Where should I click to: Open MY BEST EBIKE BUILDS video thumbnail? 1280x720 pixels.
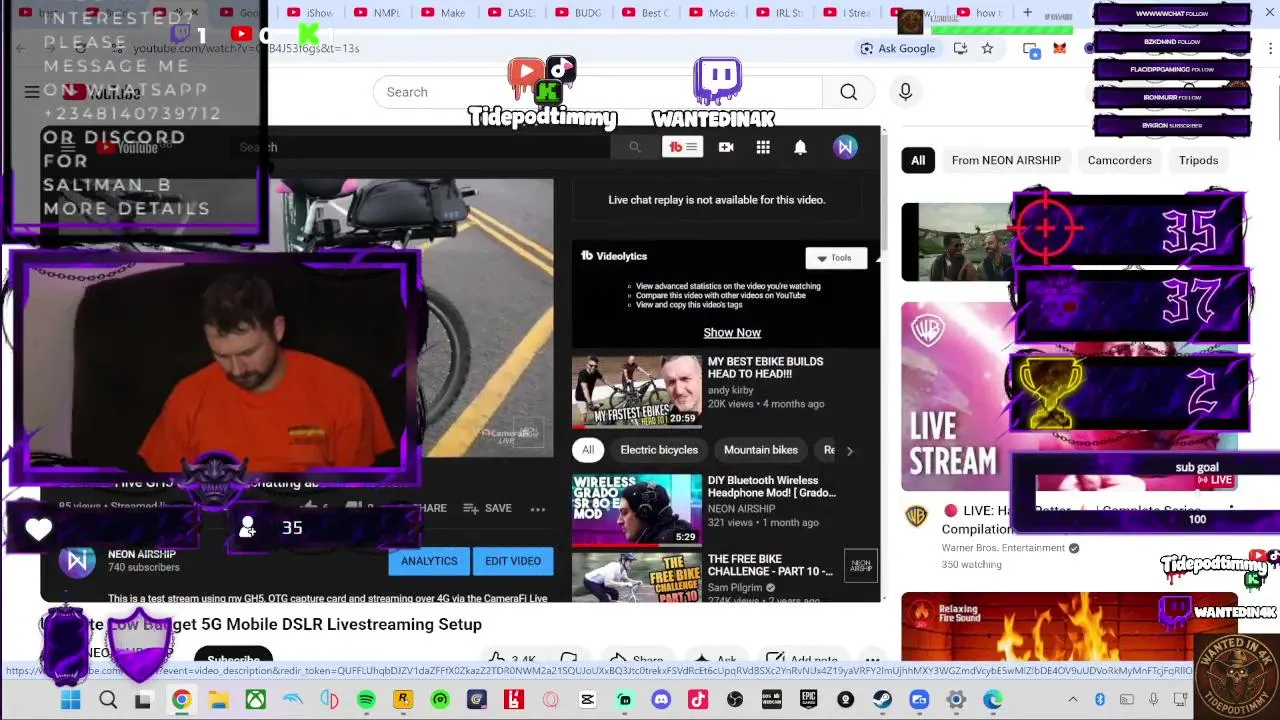(637, 391)
